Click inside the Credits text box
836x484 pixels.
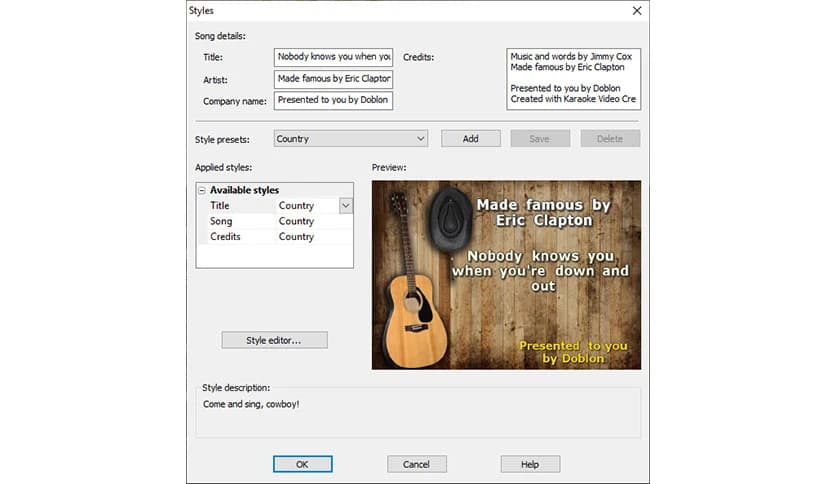tap(573, 79)
